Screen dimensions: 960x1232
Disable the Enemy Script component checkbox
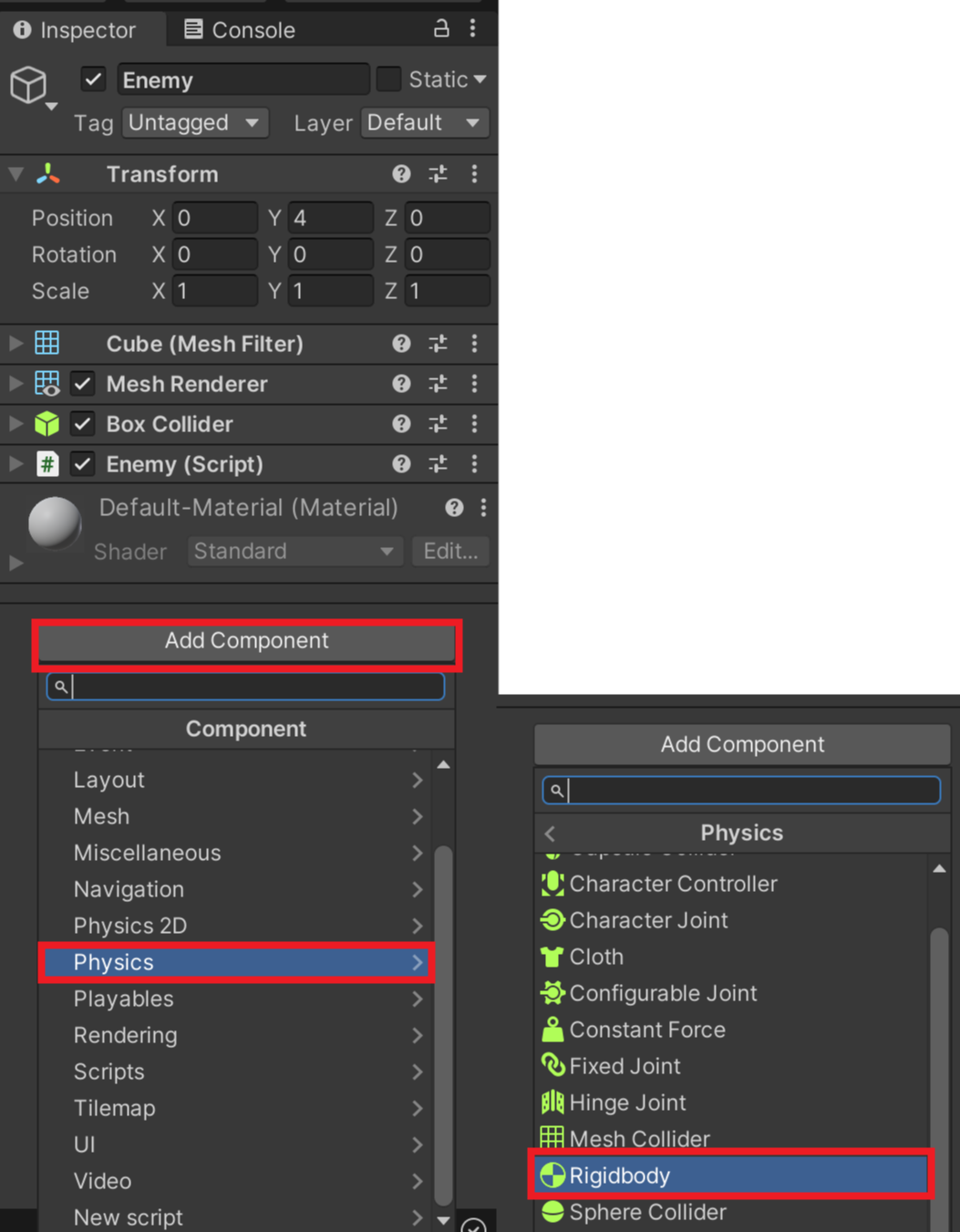[x=82, y=463]
